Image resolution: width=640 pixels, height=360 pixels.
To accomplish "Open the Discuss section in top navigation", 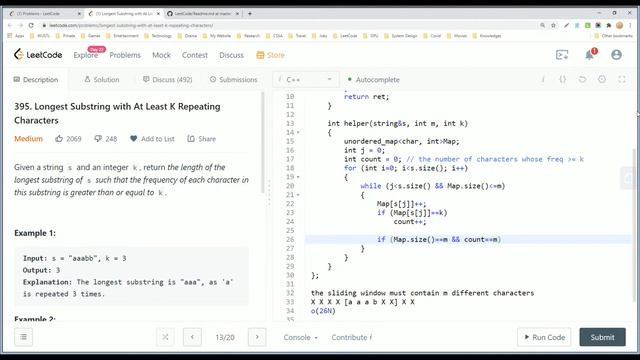I will point(231,55).
